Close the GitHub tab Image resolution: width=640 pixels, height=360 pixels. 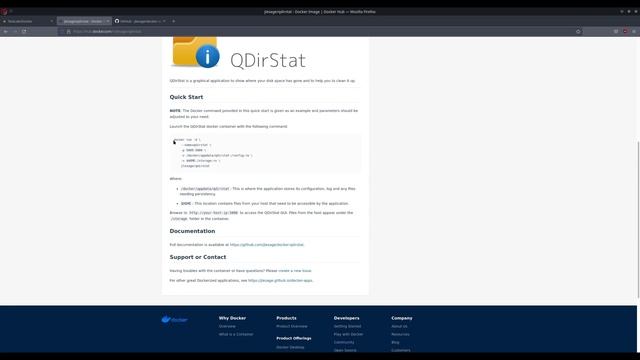click(x=164, y=21)
